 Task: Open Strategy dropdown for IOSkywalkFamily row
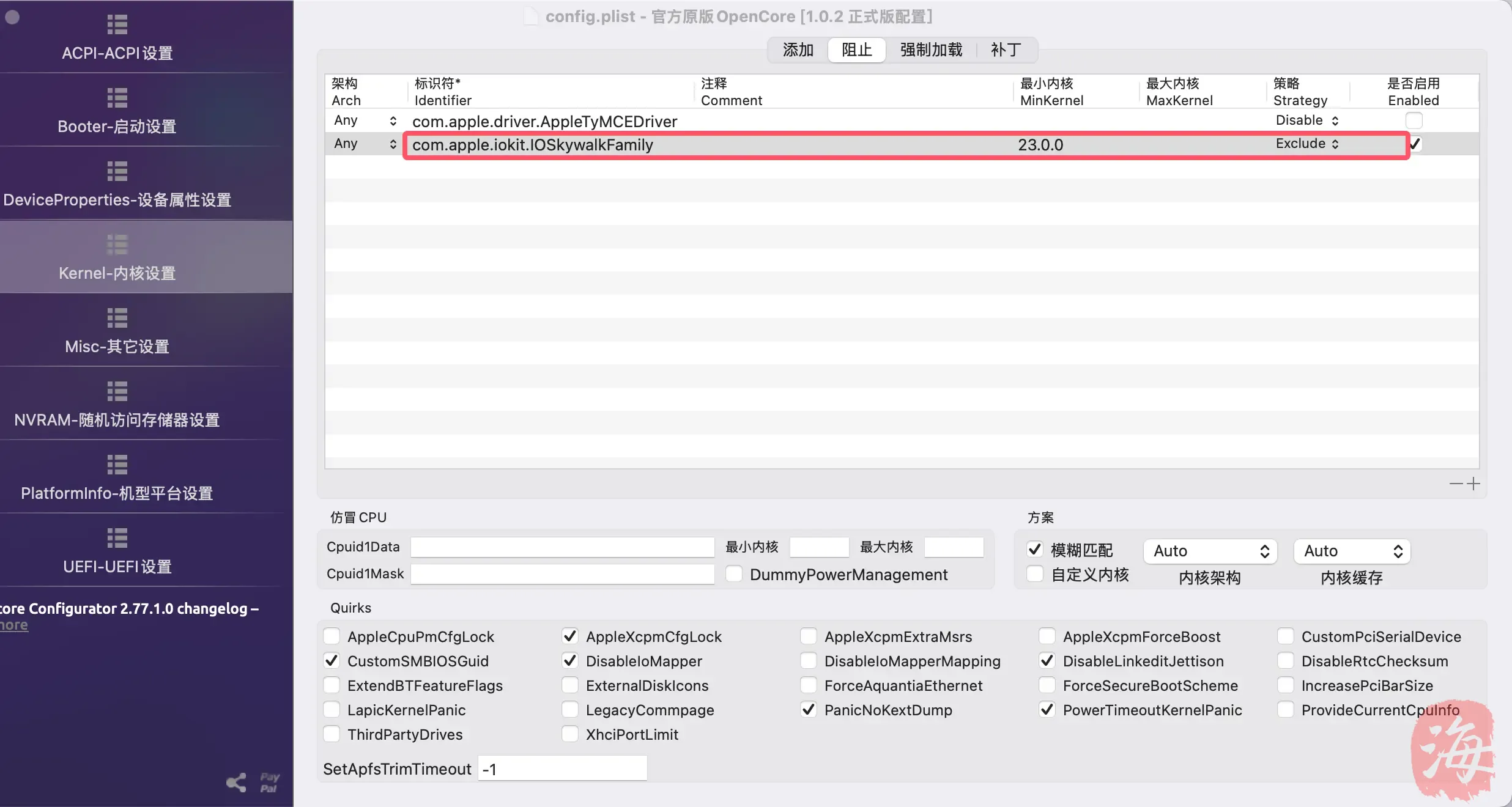pyautogui.click(x=1307, y=144)
